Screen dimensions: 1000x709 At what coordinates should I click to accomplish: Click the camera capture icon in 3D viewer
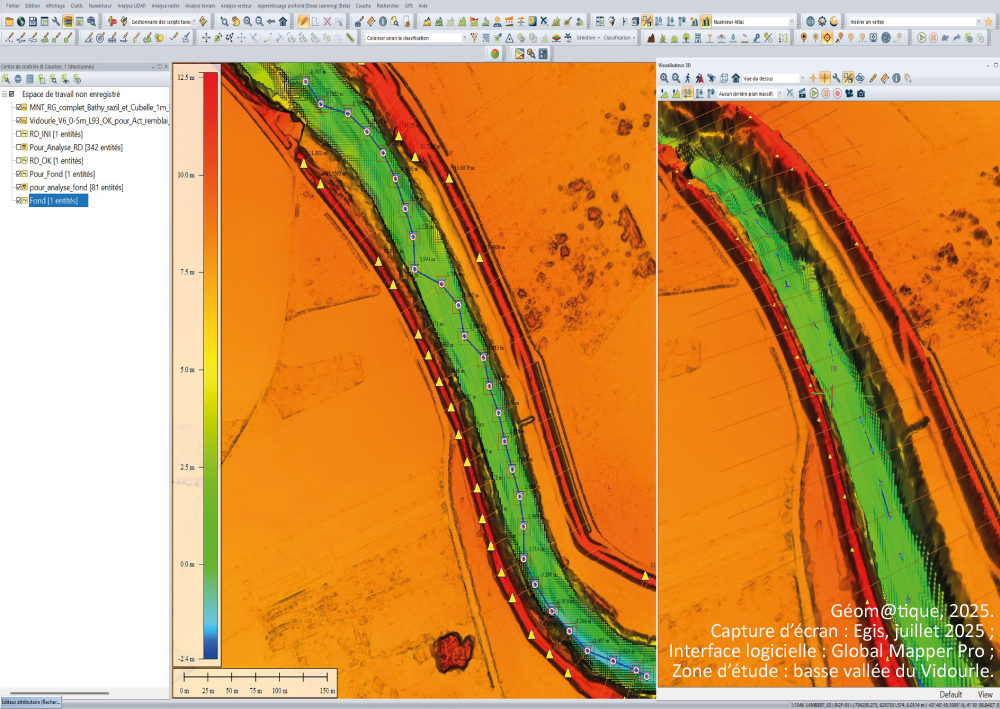tap(860, 93)
